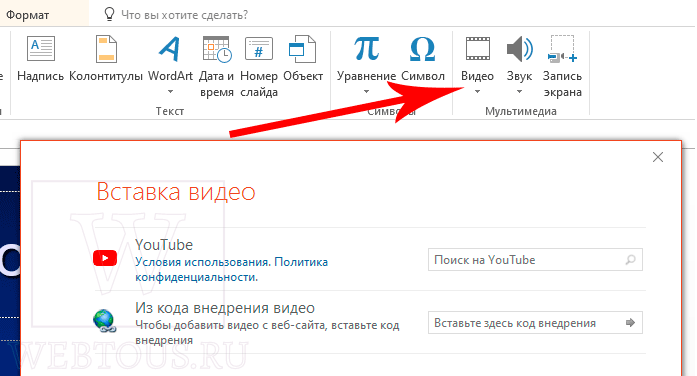Open the Условия использования link
Image resolution: width=697 pixels, height=376 pixels.
203,262
